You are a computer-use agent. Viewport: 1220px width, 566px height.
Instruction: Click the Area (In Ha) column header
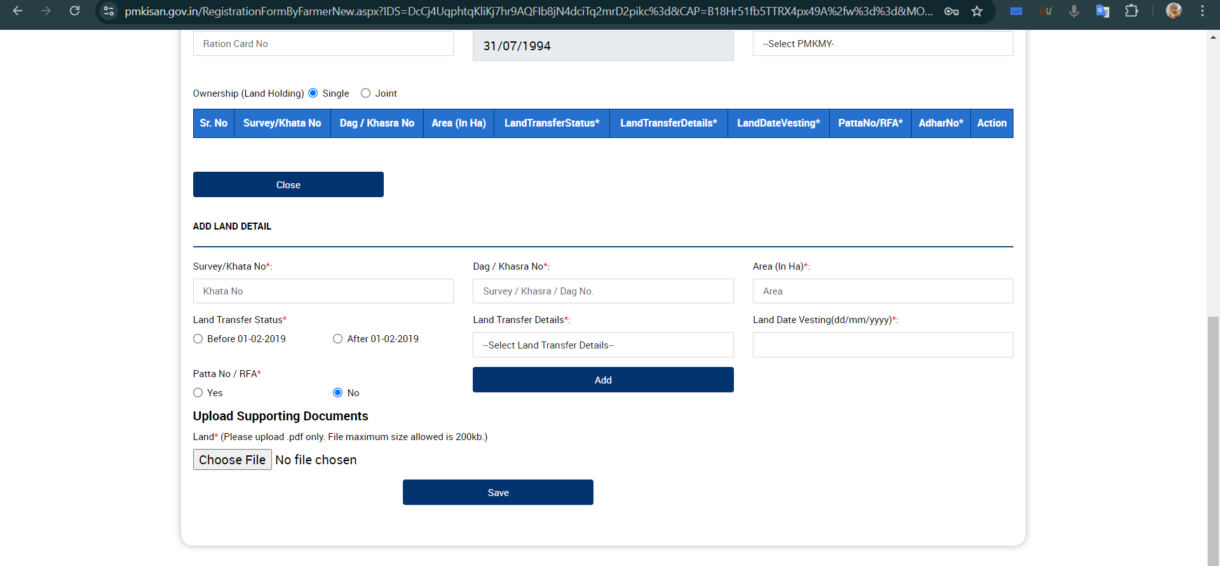coord(458,123)
